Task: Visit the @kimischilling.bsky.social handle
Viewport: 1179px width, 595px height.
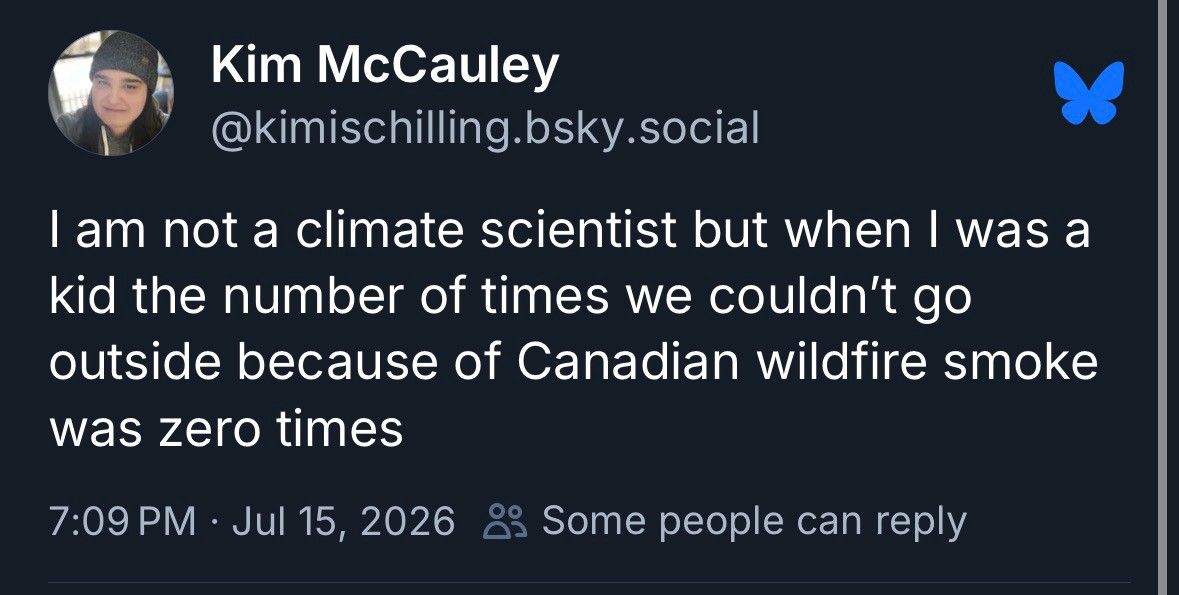Action: pyautogui.click(x=485, y=128)
